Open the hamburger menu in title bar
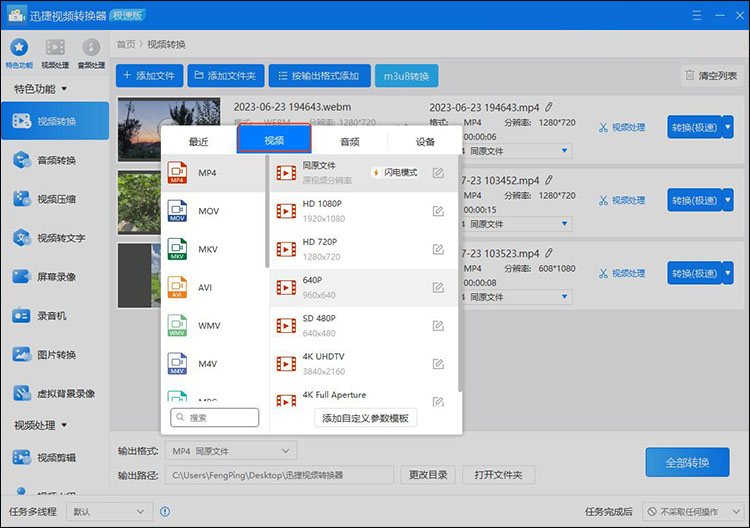 697,15
